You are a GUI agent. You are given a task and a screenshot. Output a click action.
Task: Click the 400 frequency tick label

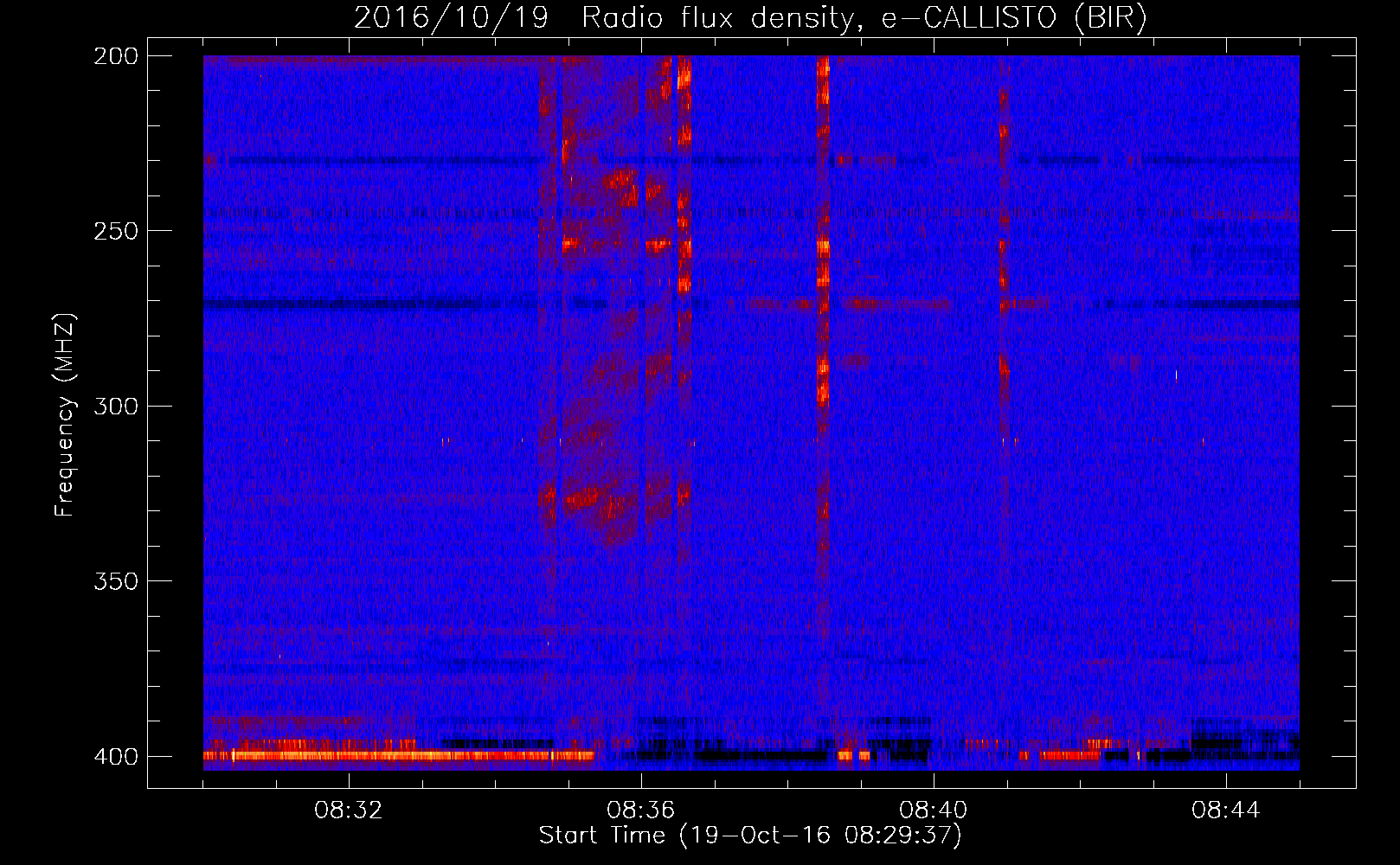116,757
